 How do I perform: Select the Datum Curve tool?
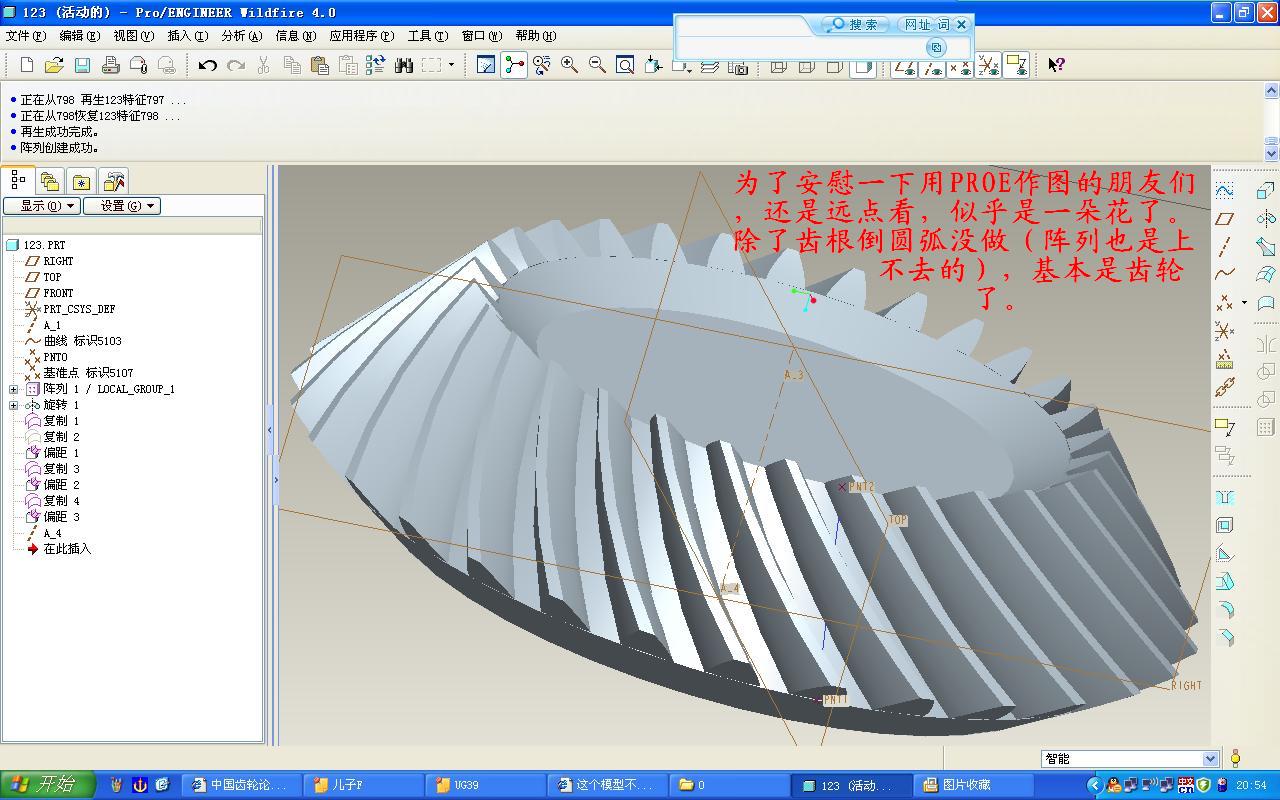[x=1224, y=274]
